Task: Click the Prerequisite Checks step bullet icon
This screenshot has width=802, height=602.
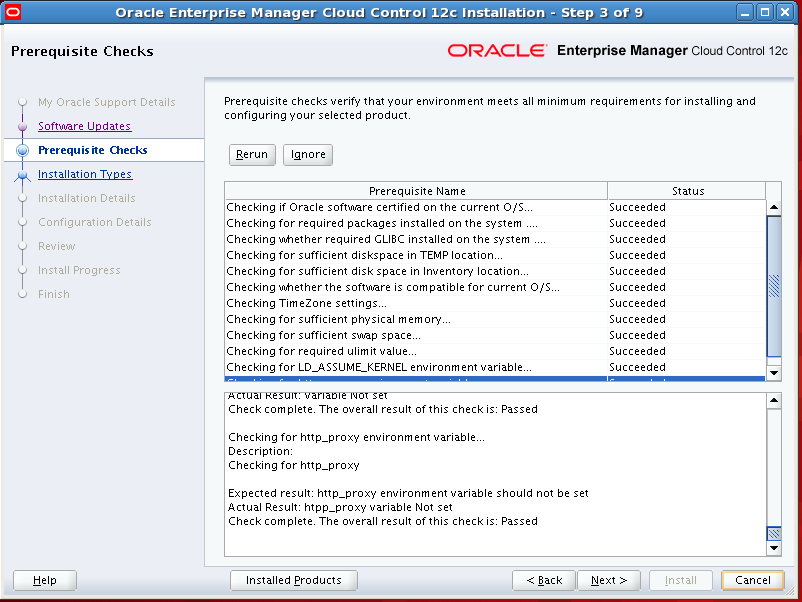Action: (x=23, y=150)
